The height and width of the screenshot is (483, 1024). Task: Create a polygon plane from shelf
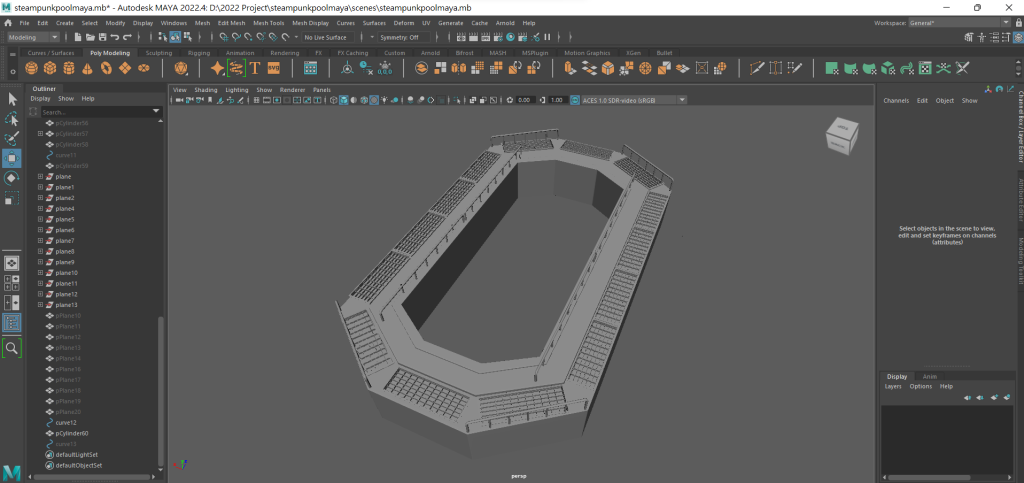click(125, 68)
